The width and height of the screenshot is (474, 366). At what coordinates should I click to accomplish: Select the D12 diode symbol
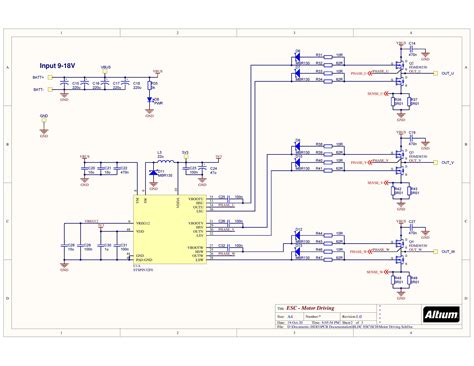pyautogui.click(x=297, y=236)
